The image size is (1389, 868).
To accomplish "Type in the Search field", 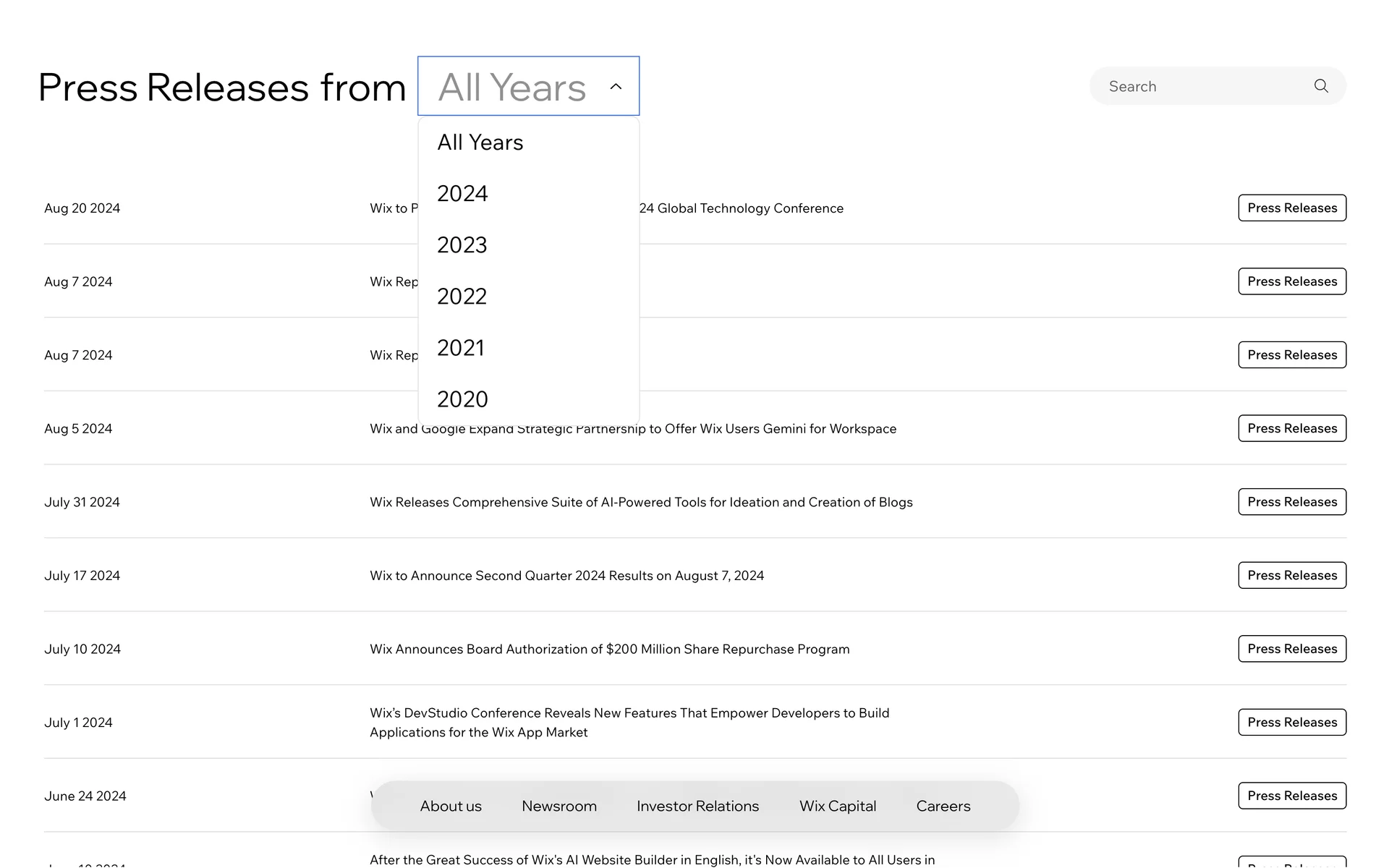I will tap(1201, 86).
